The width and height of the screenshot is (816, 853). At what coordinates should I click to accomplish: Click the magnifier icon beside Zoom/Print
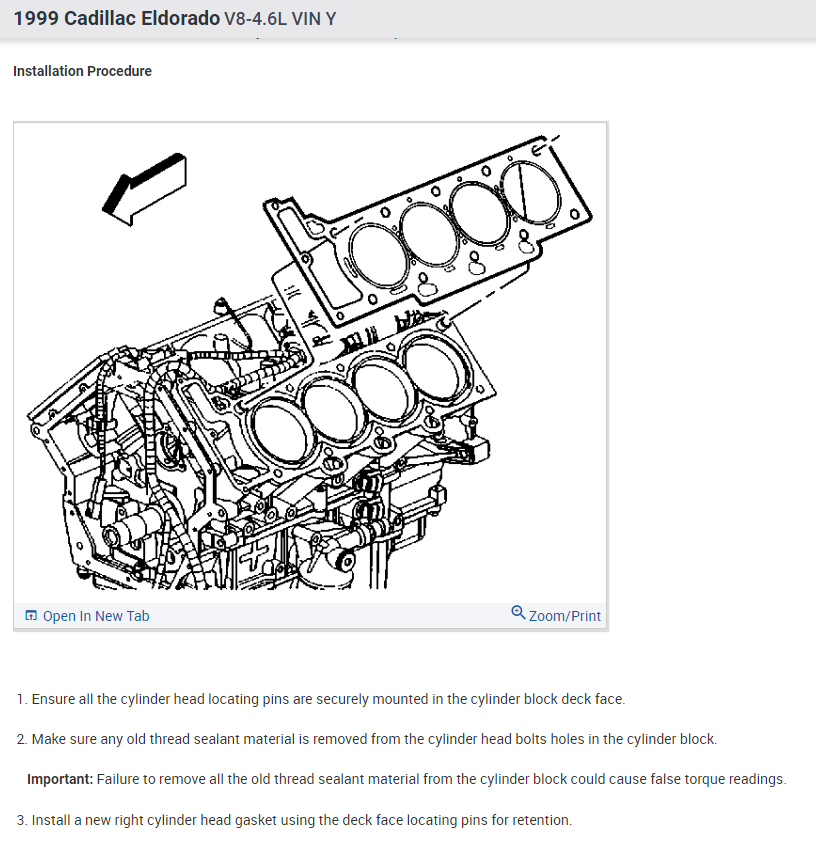tap(518, 613)
